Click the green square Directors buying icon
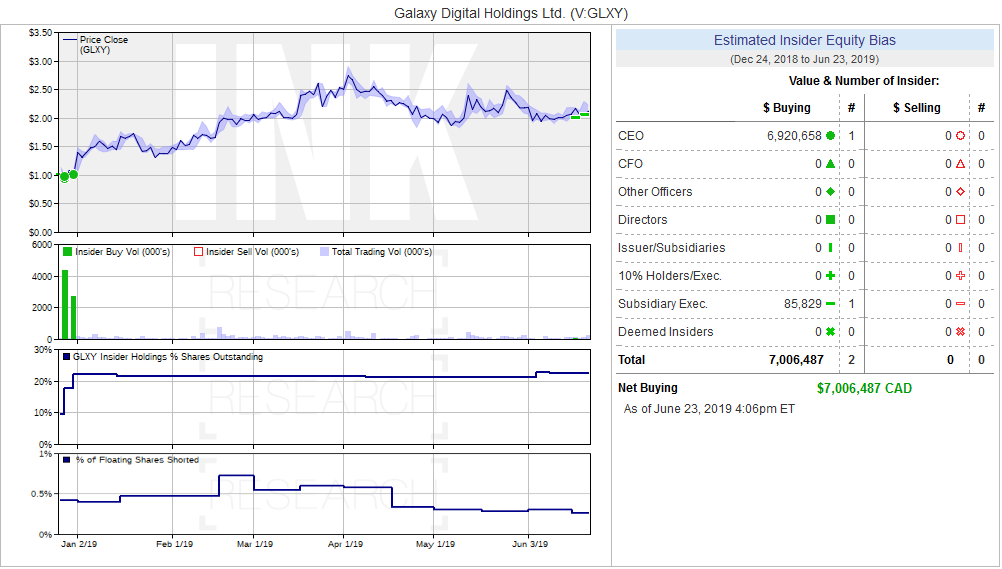 pos(830,219)
